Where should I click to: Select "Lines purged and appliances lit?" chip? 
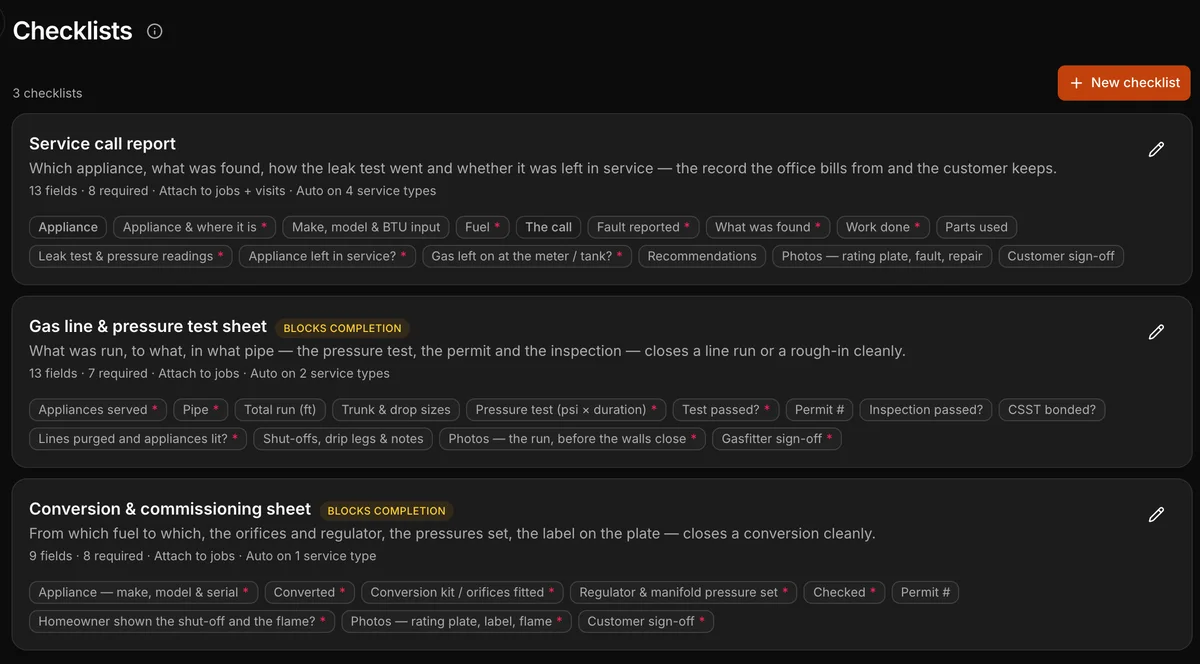point(138,438)
